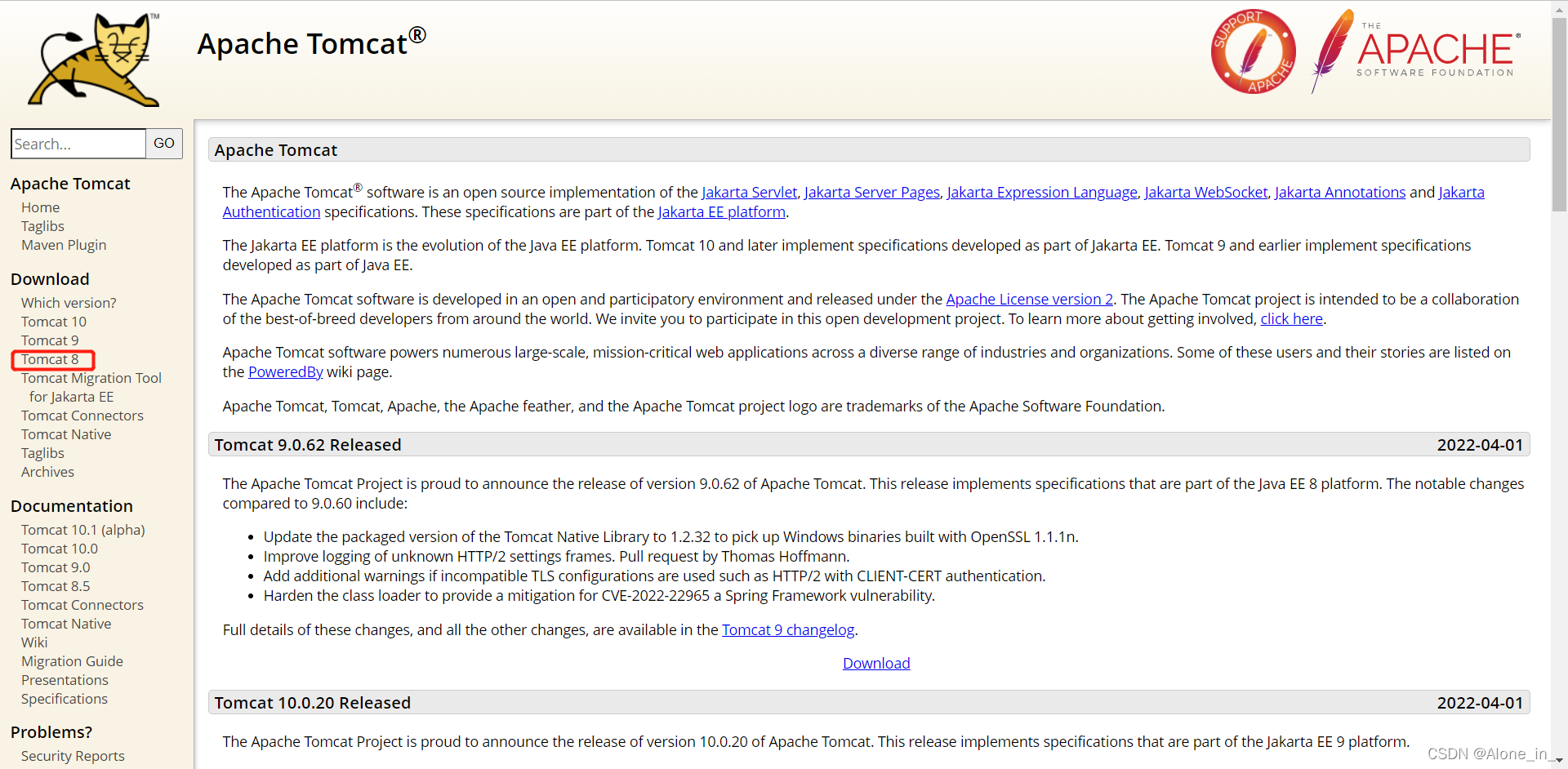Click the 'click here' involvement link
This screenshot has height=769, width=1568.
click(x=1292, y=318)
